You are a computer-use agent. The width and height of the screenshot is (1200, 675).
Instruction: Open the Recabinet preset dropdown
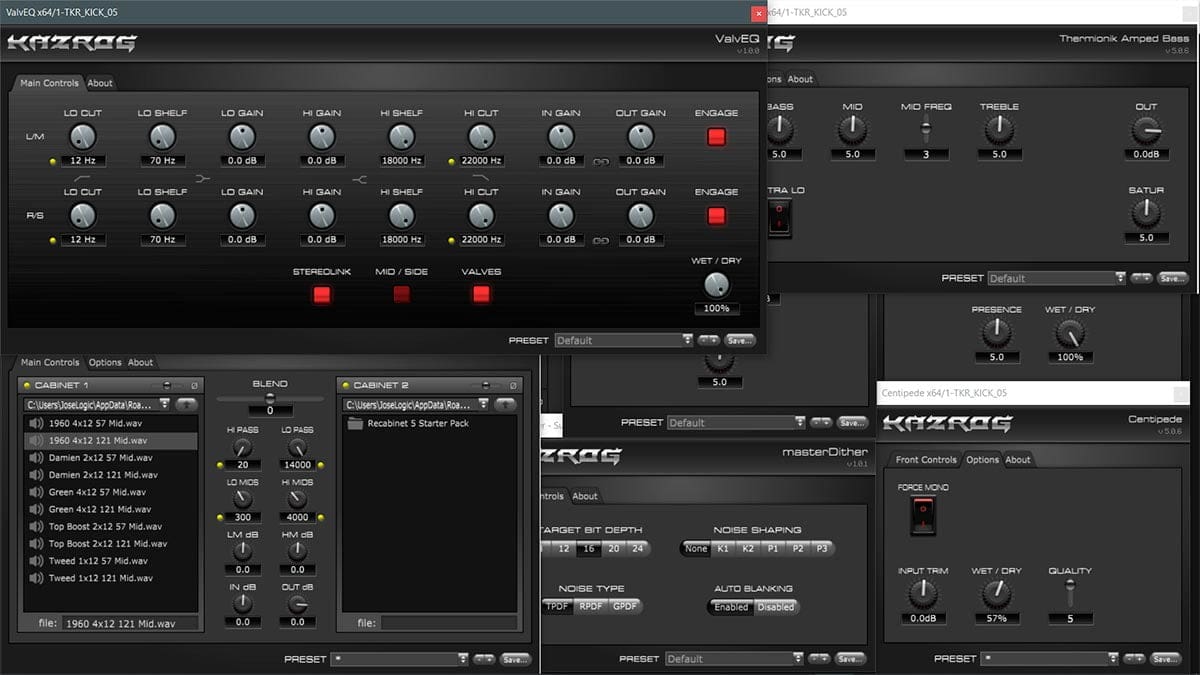pyautogui.click(x=400, y=659)
